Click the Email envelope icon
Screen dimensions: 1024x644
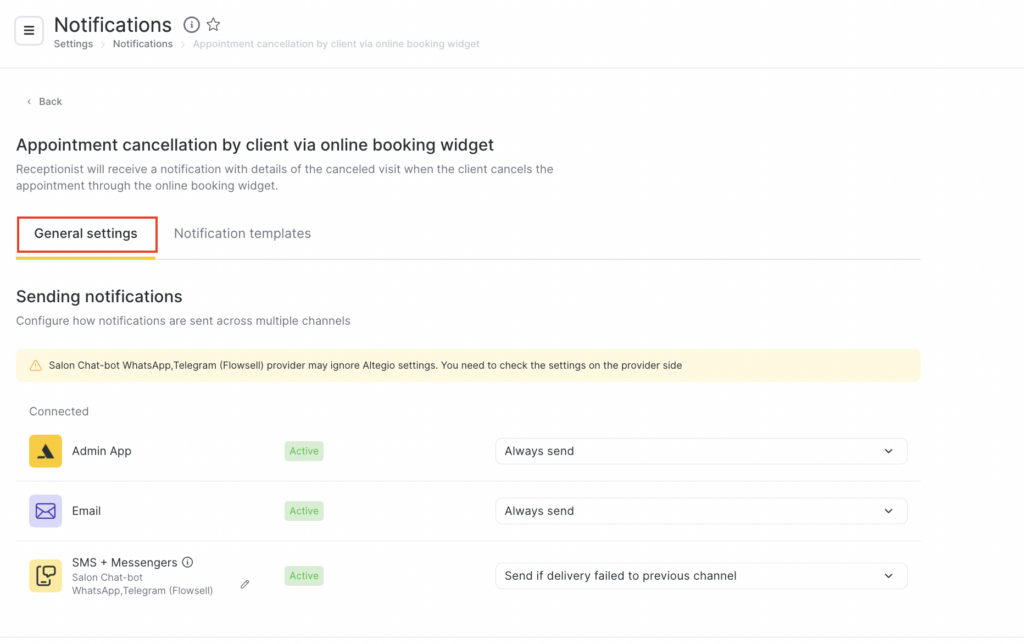tap(45, 511)
